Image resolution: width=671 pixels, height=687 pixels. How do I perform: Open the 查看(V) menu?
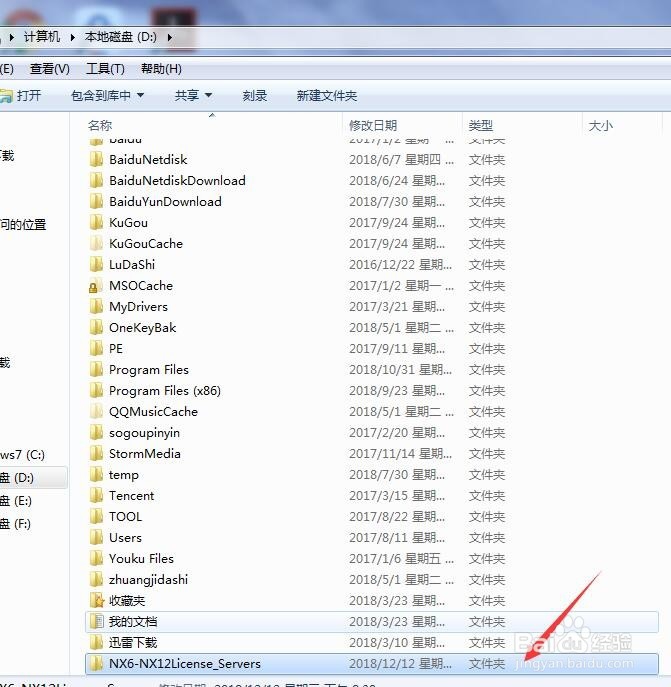(50, 69)
